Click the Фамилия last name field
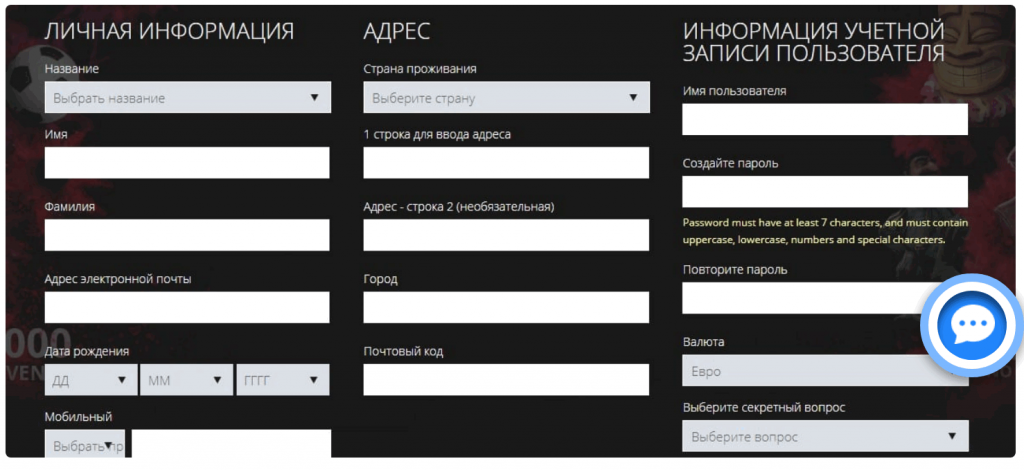 (187, 235)
